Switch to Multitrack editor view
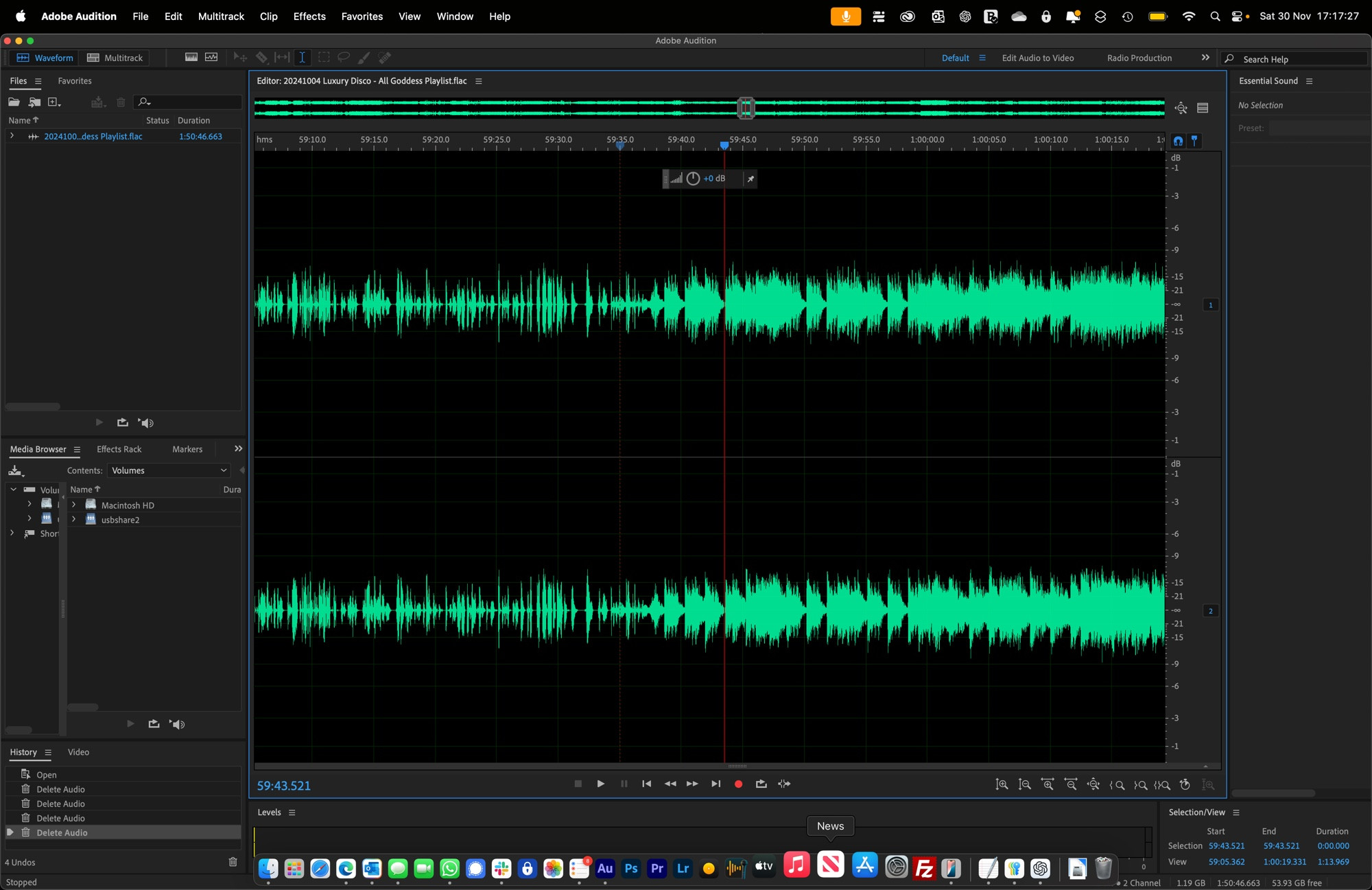Screen dimensions: 1372x890 tap(115, 58)
